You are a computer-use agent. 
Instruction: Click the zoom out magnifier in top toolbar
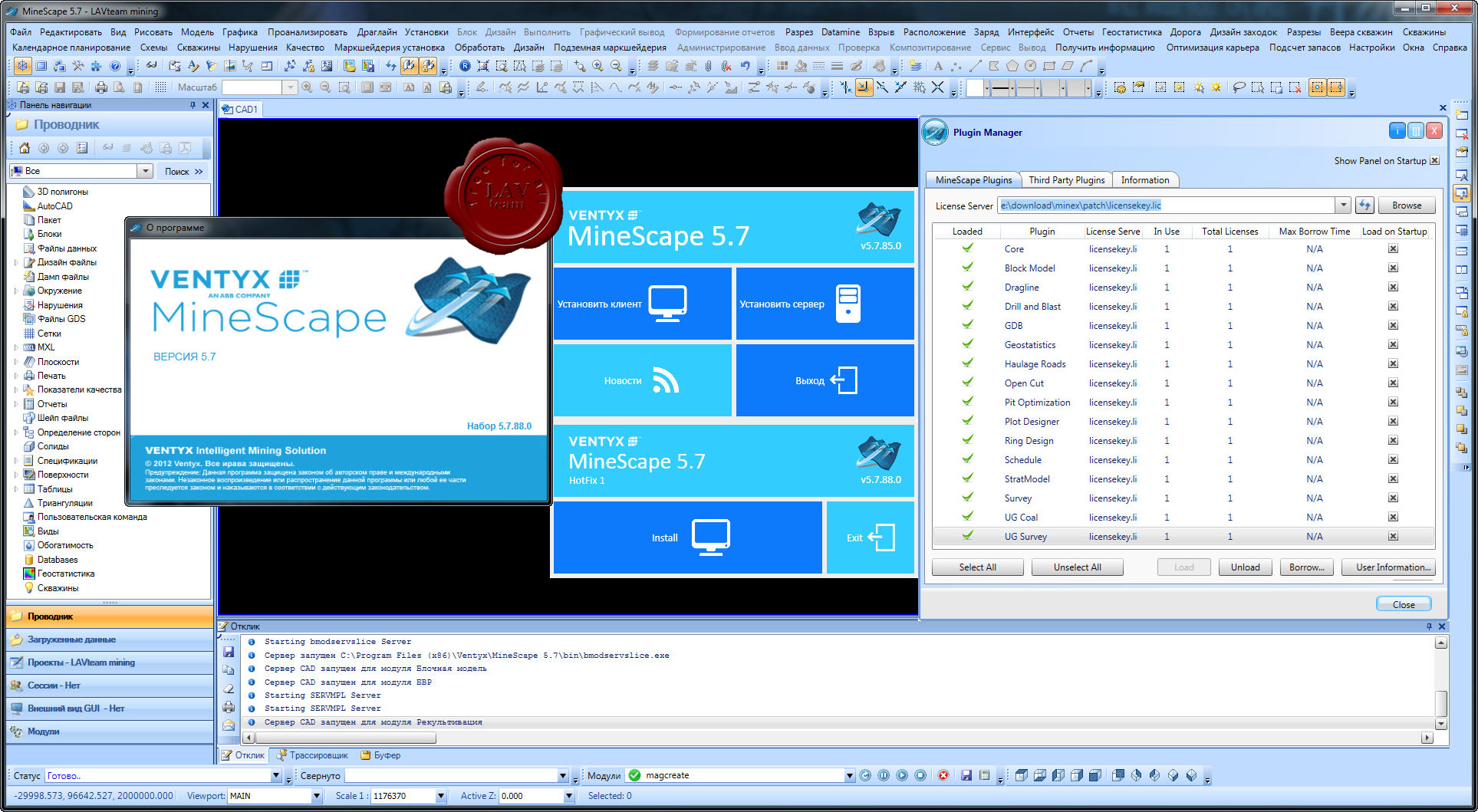616,67
